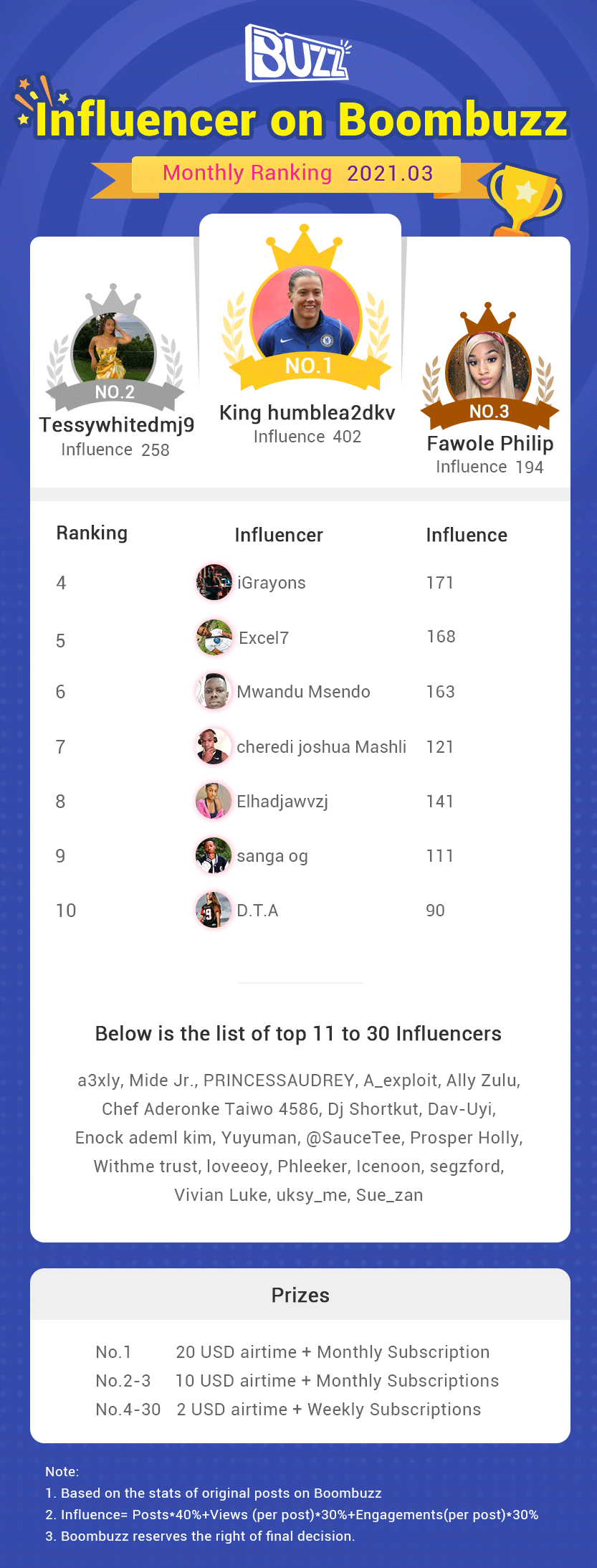Click the Buzz logo at top
This screenshot has width=597, height=1568.
coord(297,53)
